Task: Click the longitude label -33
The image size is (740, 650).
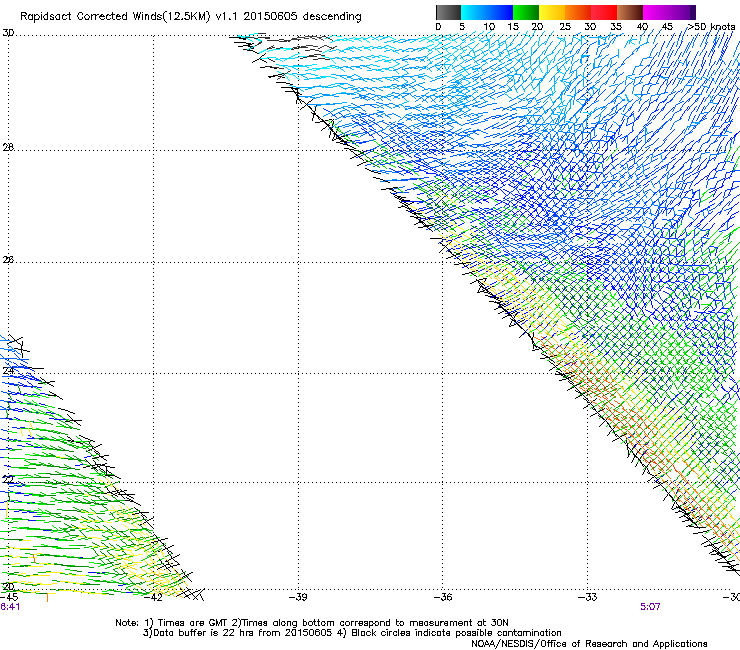Action: pos(588,597)
